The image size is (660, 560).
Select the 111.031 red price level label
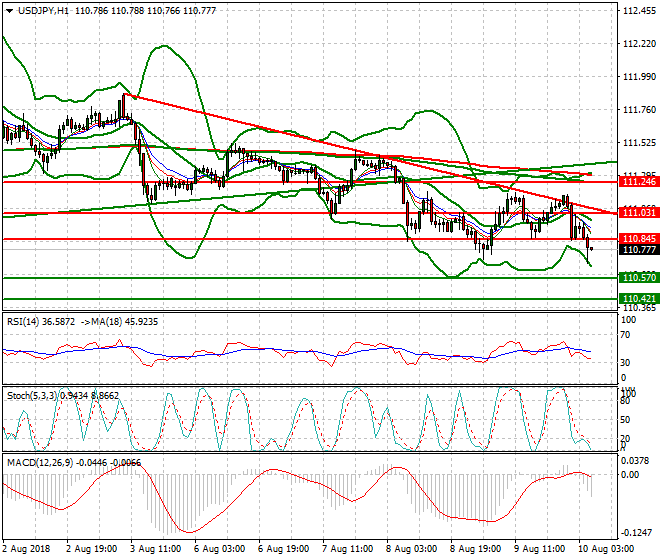[x=639, y=213]
